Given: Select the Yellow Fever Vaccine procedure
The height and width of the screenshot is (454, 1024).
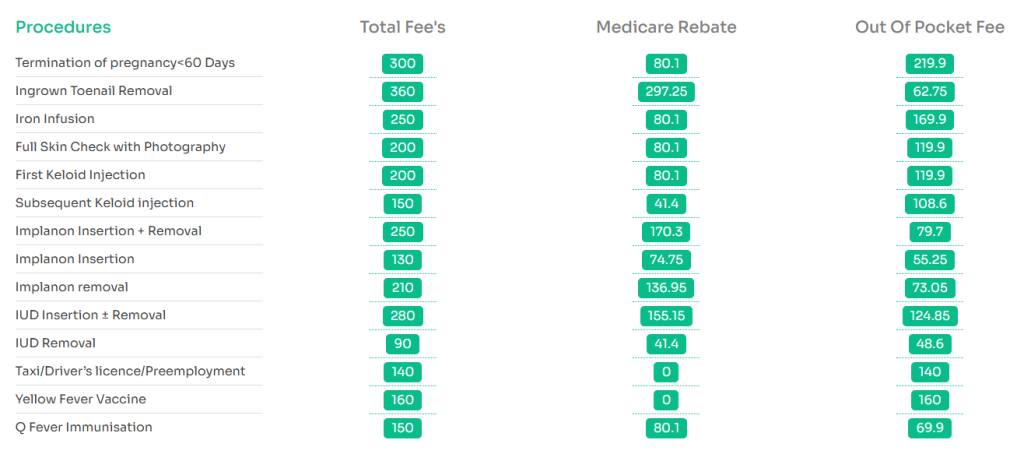Looking at the screenshot, I should (80, 399).
